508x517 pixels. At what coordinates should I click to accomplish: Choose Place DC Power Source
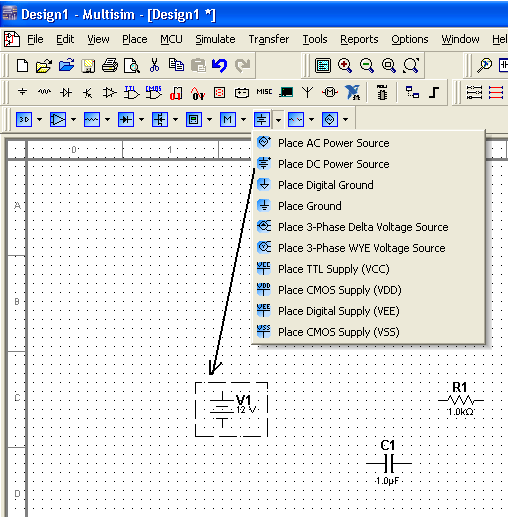(368, 164)
